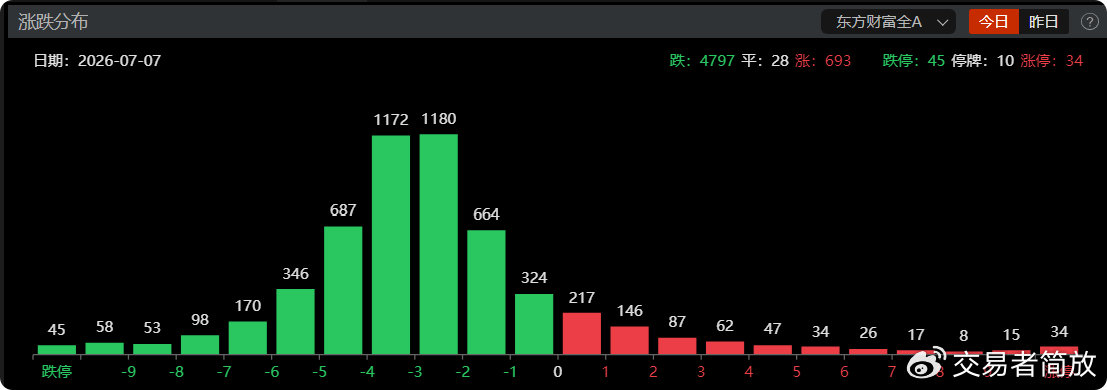The width and height of the screenshot is (1107, 390).
Task: Click the green bar showing 687
Action: coord(343,290)
